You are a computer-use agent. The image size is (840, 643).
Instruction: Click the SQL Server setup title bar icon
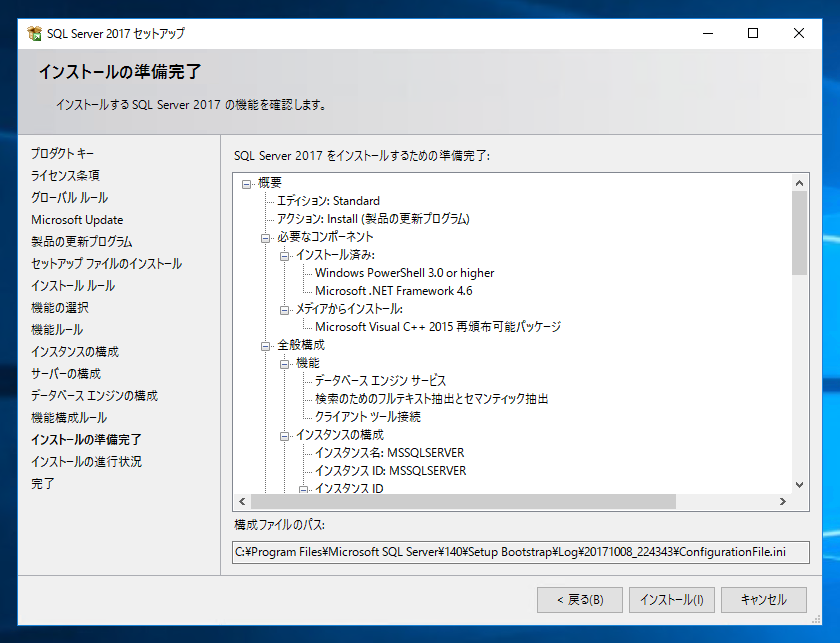[35, 33]
